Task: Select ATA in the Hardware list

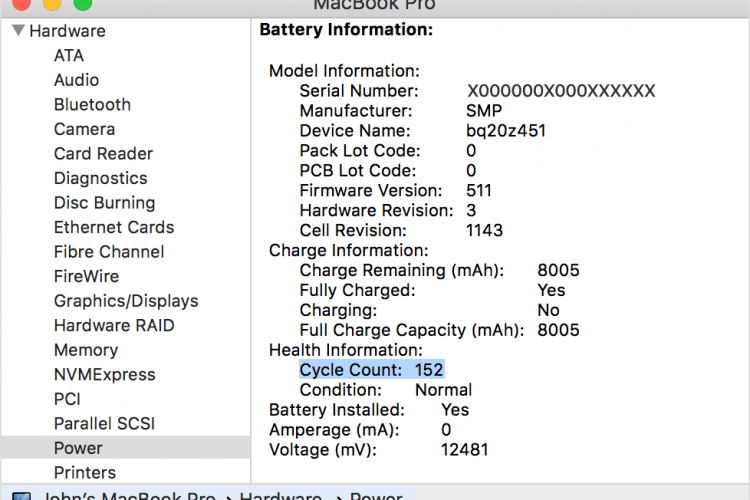Action: [x=69, y=56]
